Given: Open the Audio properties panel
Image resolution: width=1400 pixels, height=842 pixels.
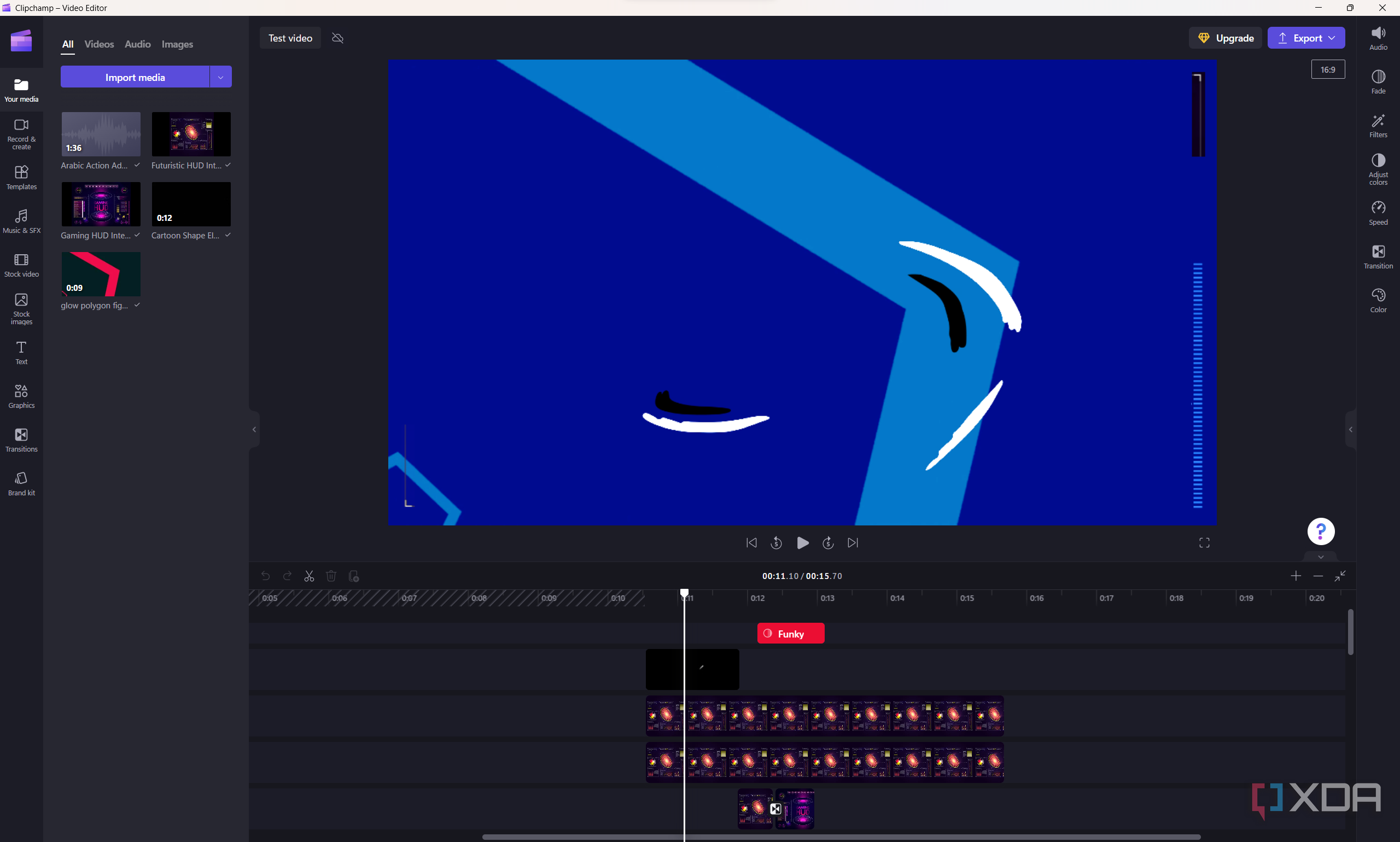Looking at the screenshot, I should point(1378,38).
